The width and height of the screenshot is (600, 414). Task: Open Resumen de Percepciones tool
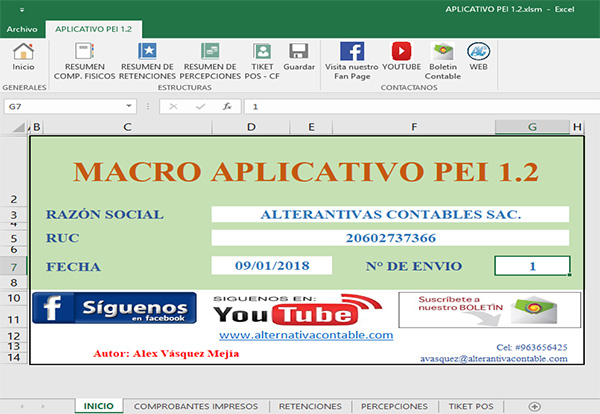(x=210, y=52)
